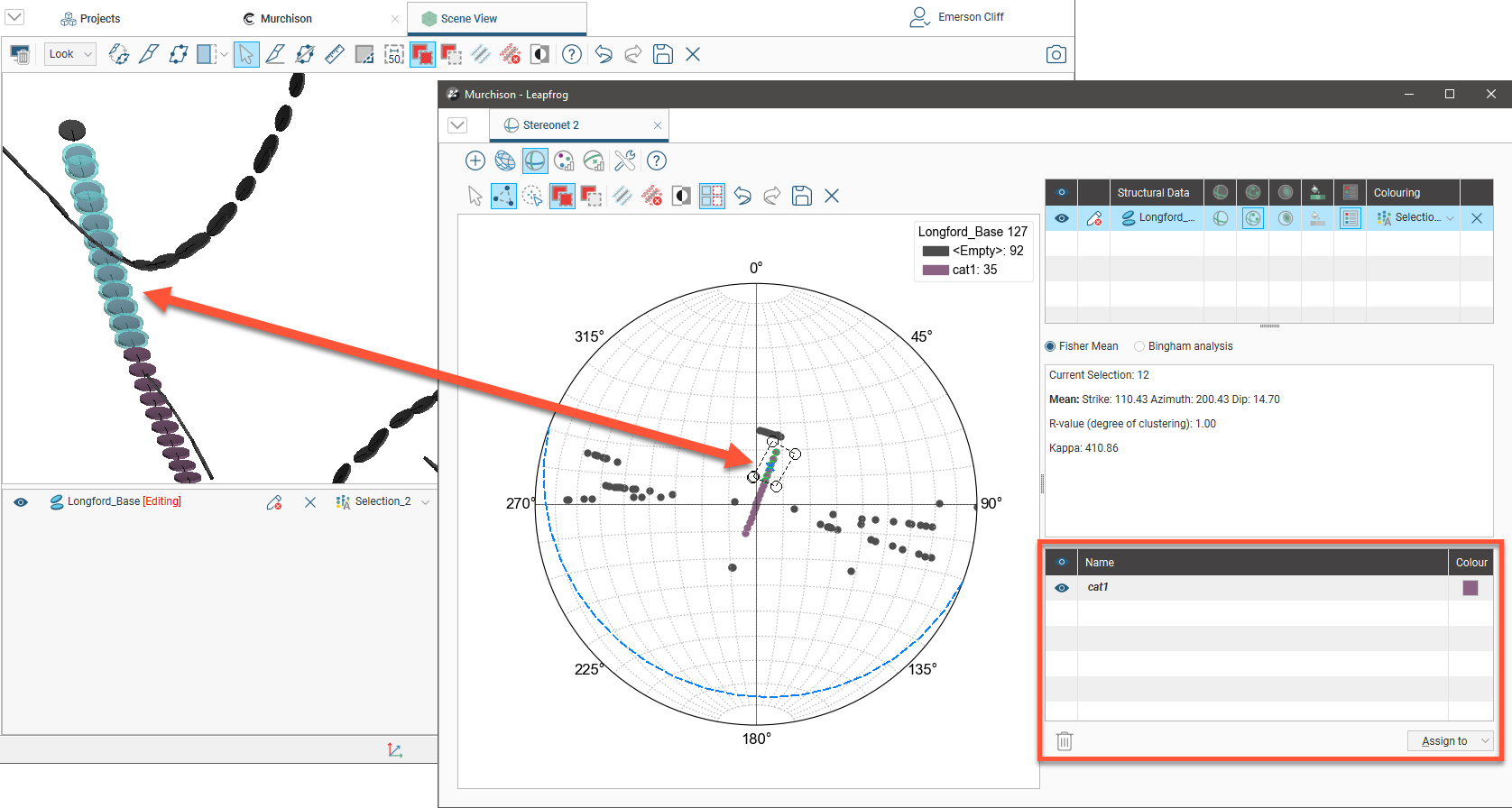The image size is (1512, 808).
Task: Select the Bingham analysis radio button
Action: (1139, 346)
